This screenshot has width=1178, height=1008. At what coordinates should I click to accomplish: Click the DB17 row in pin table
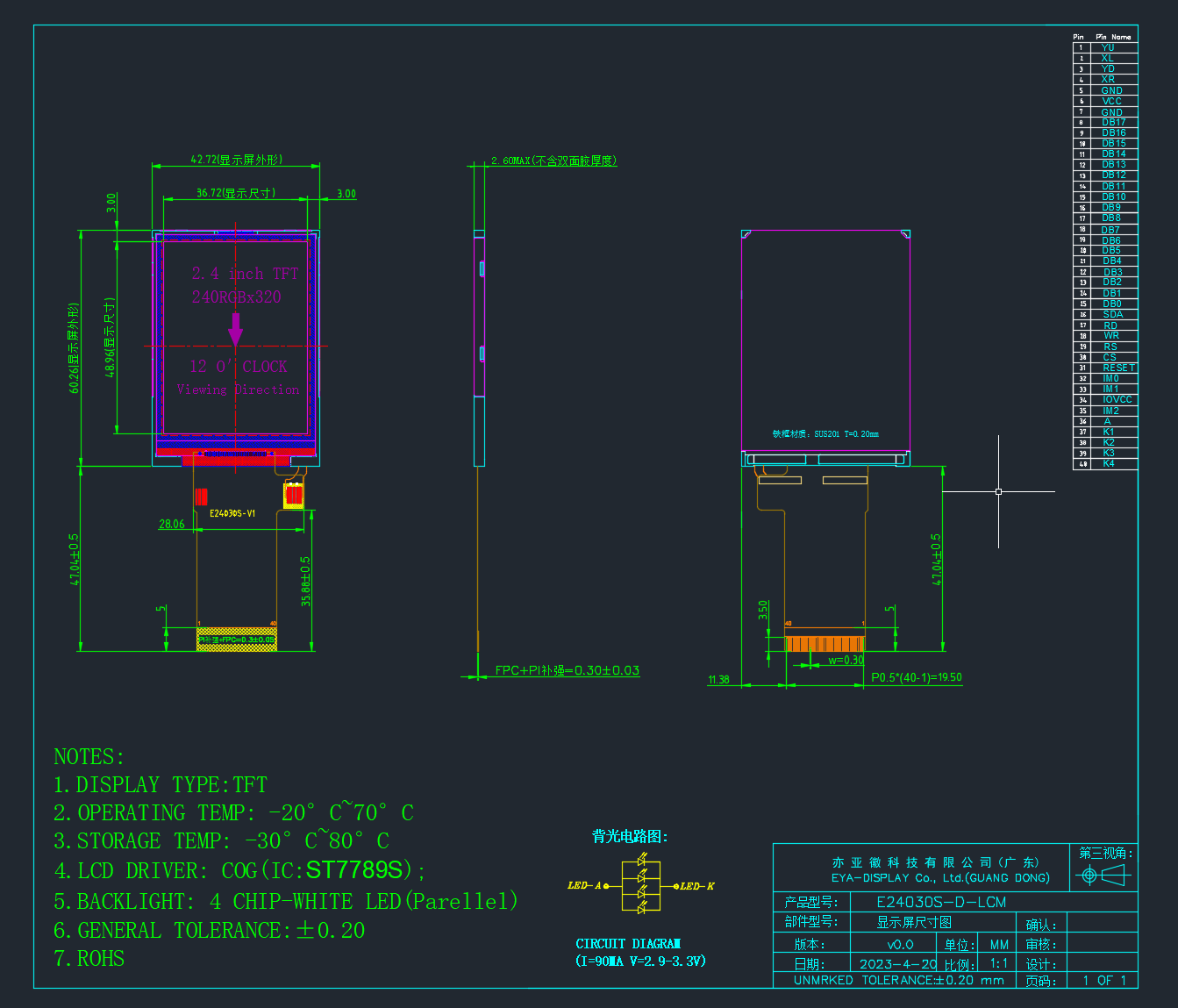click(x=1105, y=123)
